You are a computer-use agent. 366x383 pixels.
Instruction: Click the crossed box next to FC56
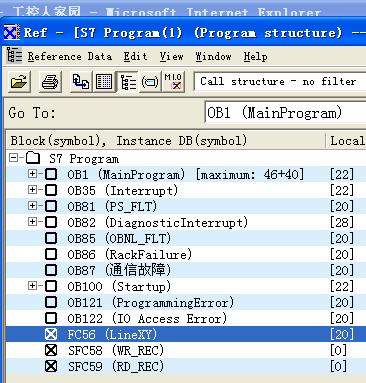tap(51, 334)
